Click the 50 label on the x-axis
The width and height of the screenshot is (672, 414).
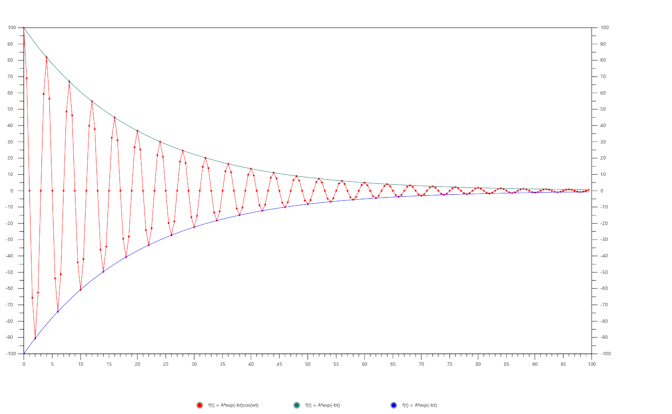pyautogui.click(x=308, y=364)
